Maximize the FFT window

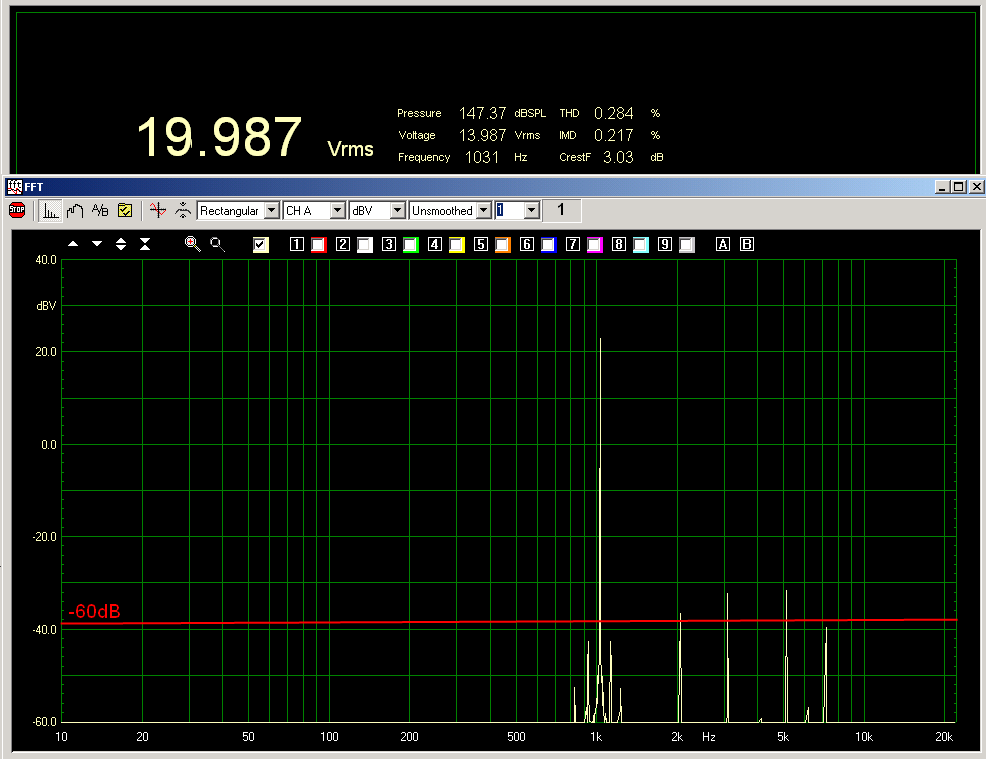coord(958,187)
